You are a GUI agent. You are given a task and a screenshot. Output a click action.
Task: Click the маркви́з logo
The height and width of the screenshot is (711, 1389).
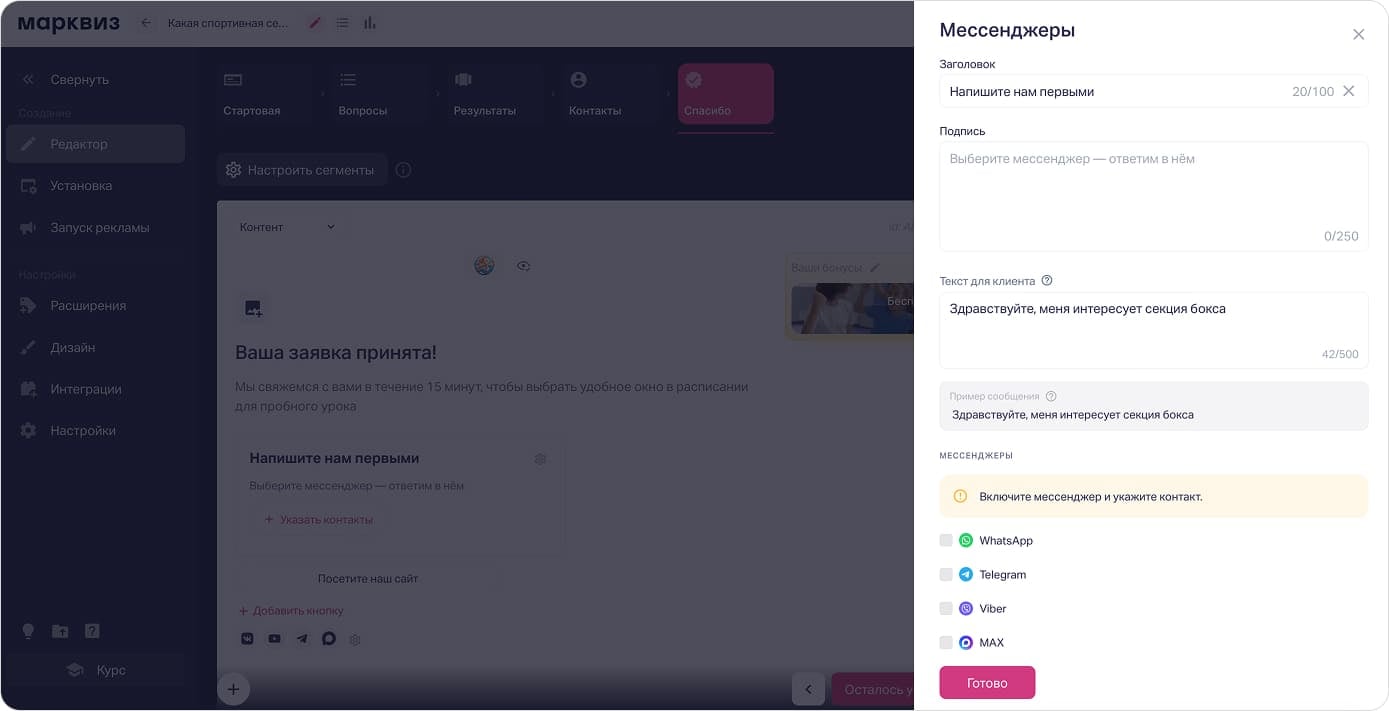(68, 23)
